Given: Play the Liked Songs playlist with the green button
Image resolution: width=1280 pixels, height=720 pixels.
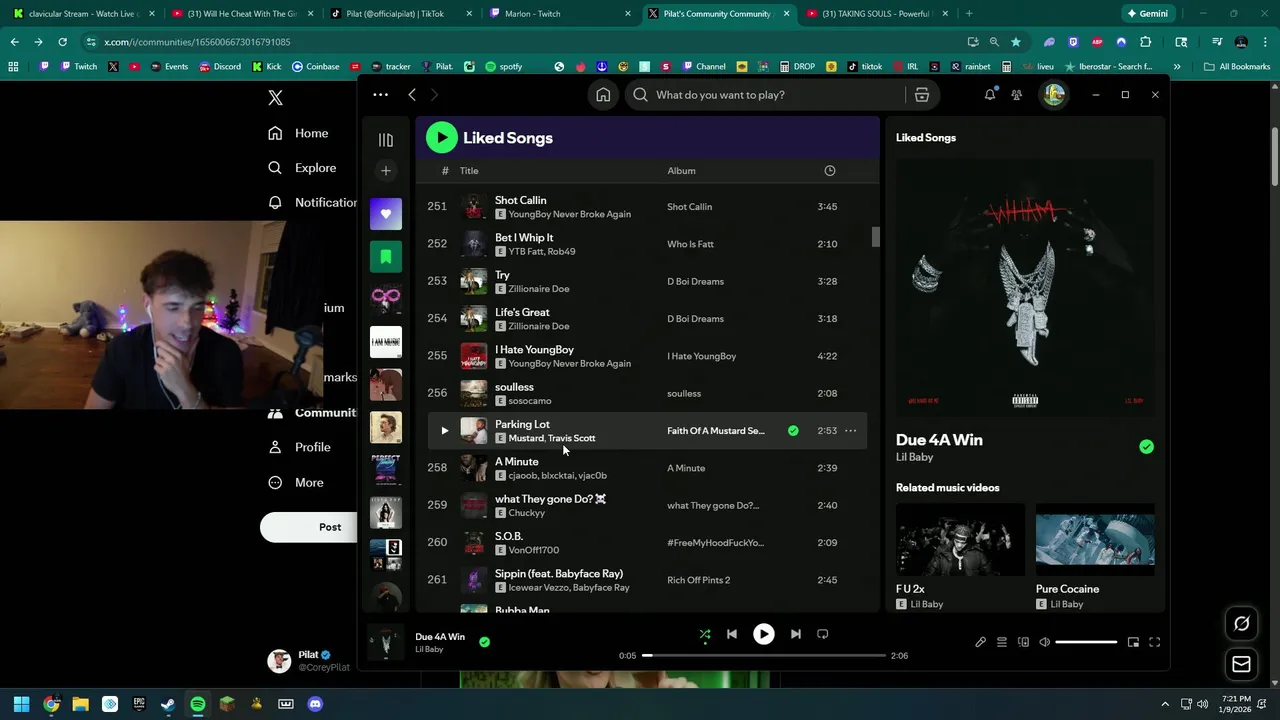Looking at the screenshot, I should [x=441, y=137].
